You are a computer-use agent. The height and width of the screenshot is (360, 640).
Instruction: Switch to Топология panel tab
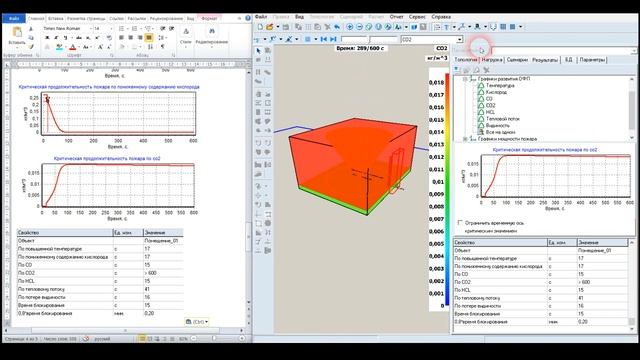coord(465,60)
